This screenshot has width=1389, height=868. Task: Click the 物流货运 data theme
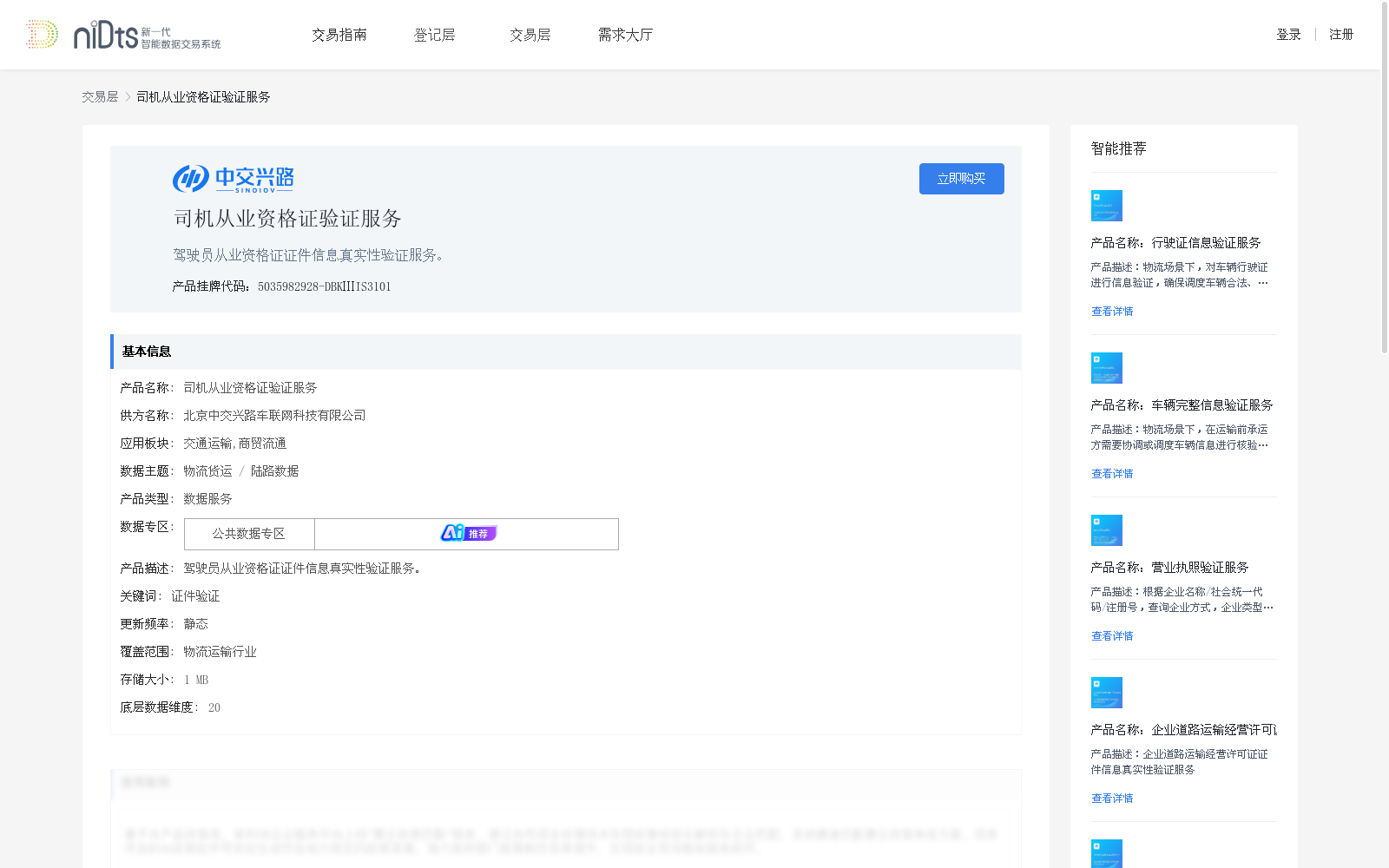(x=207, y=471)
